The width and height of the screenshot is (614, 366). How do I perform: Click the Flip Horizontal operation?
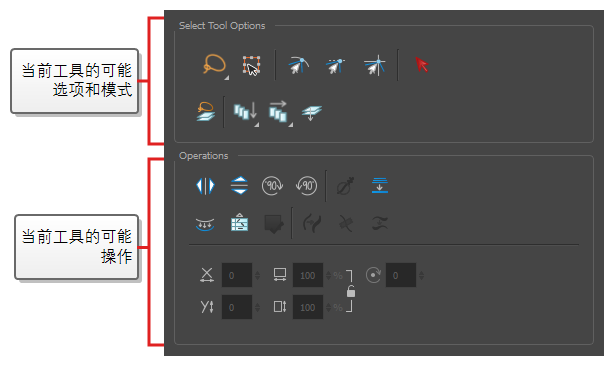pos(205,186)
